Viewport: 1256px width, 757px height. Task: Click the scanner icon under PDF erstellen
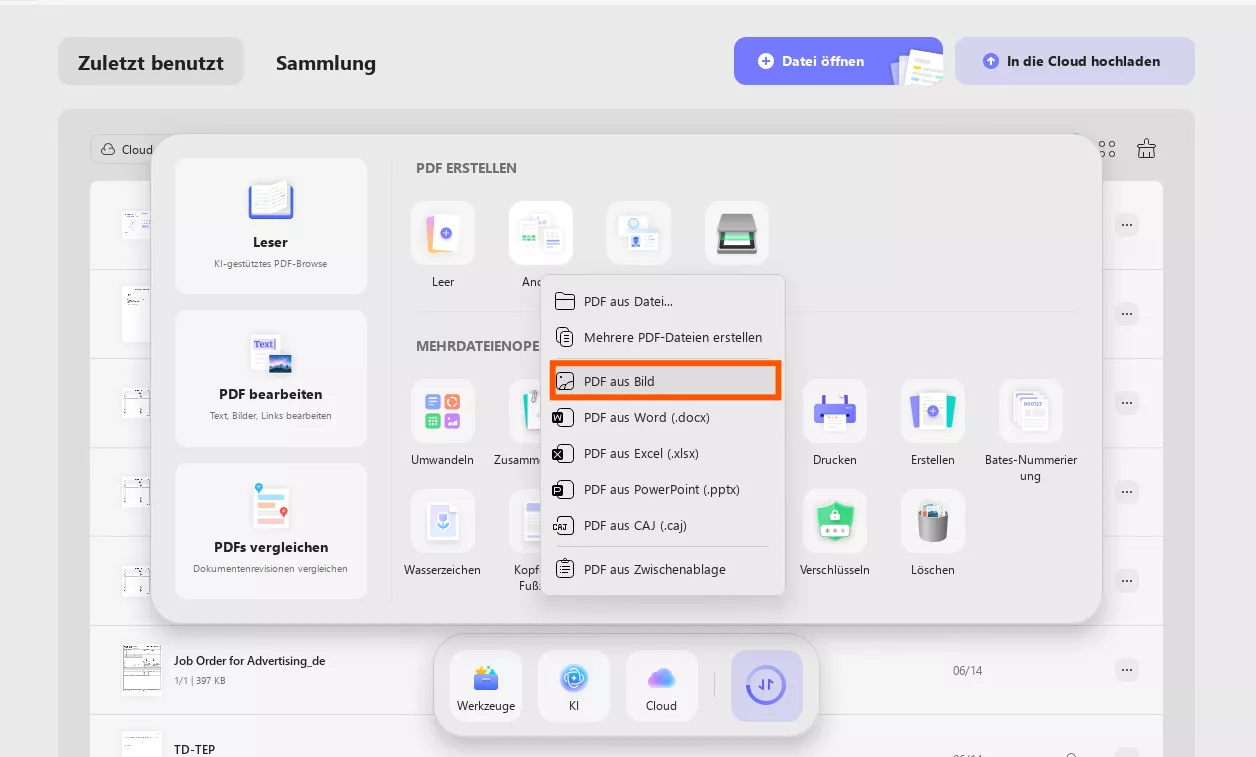pyautogui.click(x=737, y=233)
